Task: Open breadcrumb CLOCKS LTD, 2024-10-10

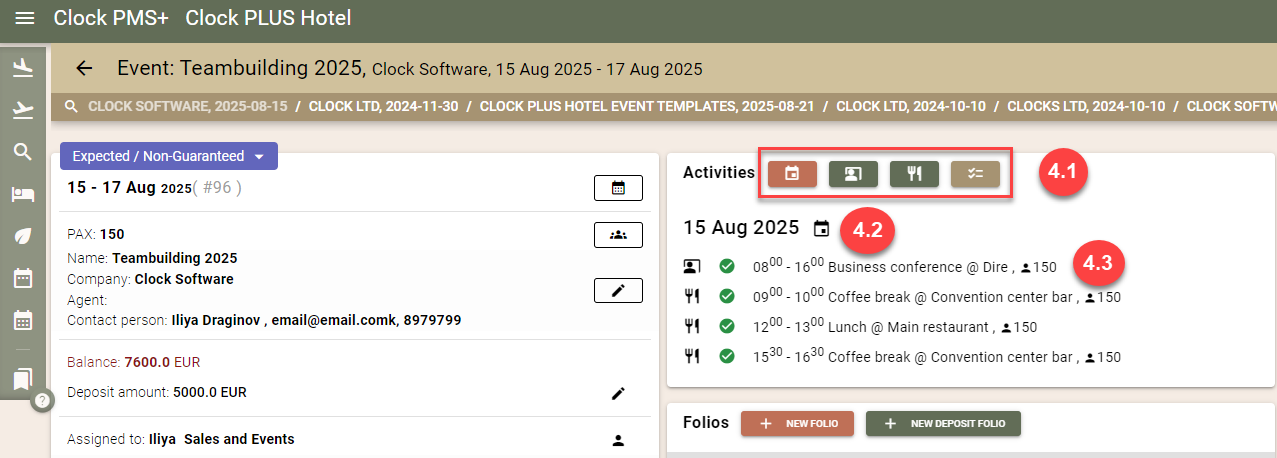Action: 1085,106
